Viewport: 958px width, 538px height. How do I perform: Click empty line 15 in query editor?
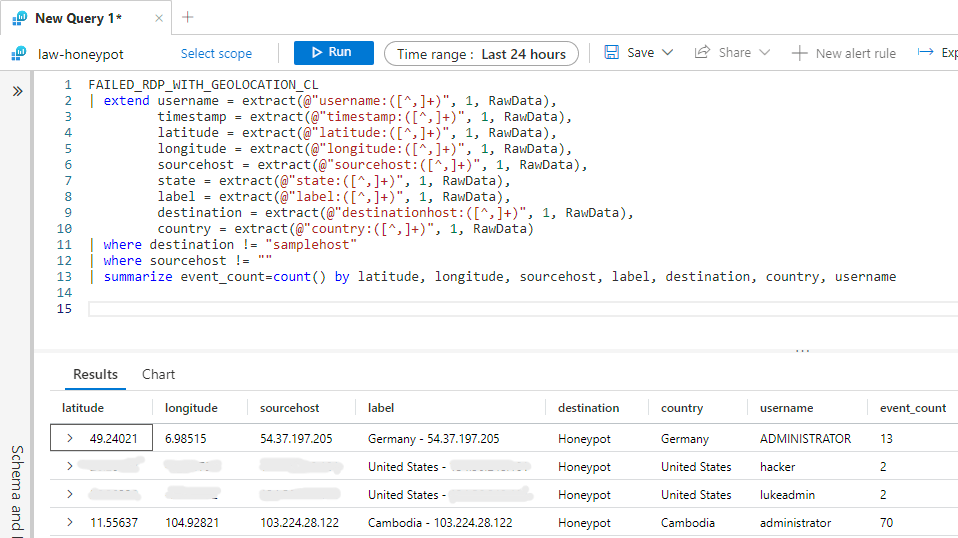pos(500,309)
